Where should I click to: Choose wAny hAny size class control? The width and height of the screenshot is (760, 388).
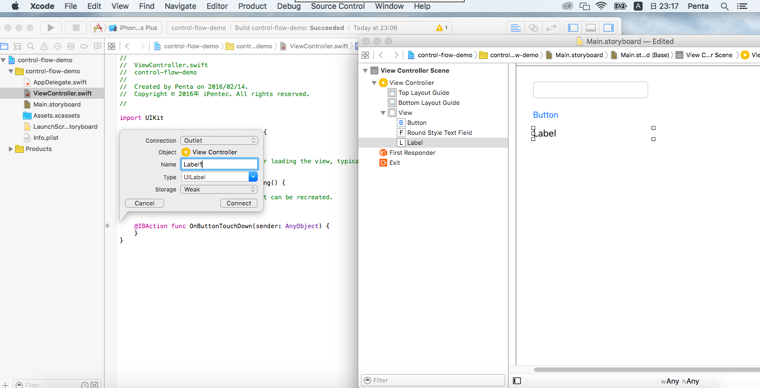click(x=680, y=382)
